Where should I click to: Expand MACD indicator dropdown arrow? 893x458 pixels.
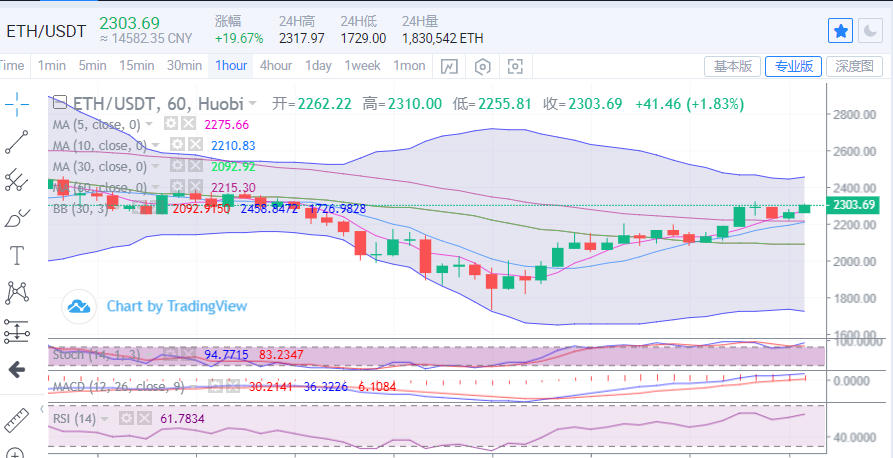pos(195,387)
